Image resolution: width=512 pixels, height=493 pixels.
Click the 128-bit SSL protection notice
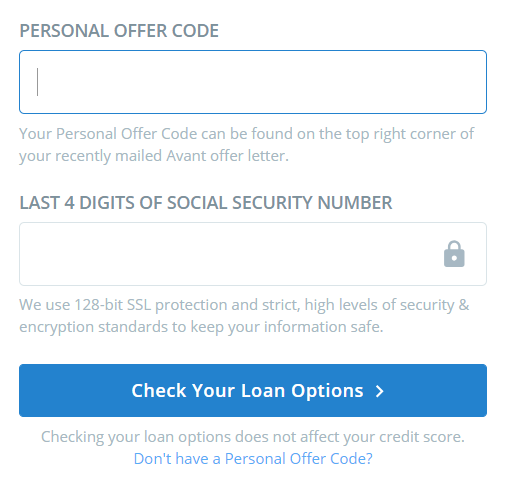244,316
